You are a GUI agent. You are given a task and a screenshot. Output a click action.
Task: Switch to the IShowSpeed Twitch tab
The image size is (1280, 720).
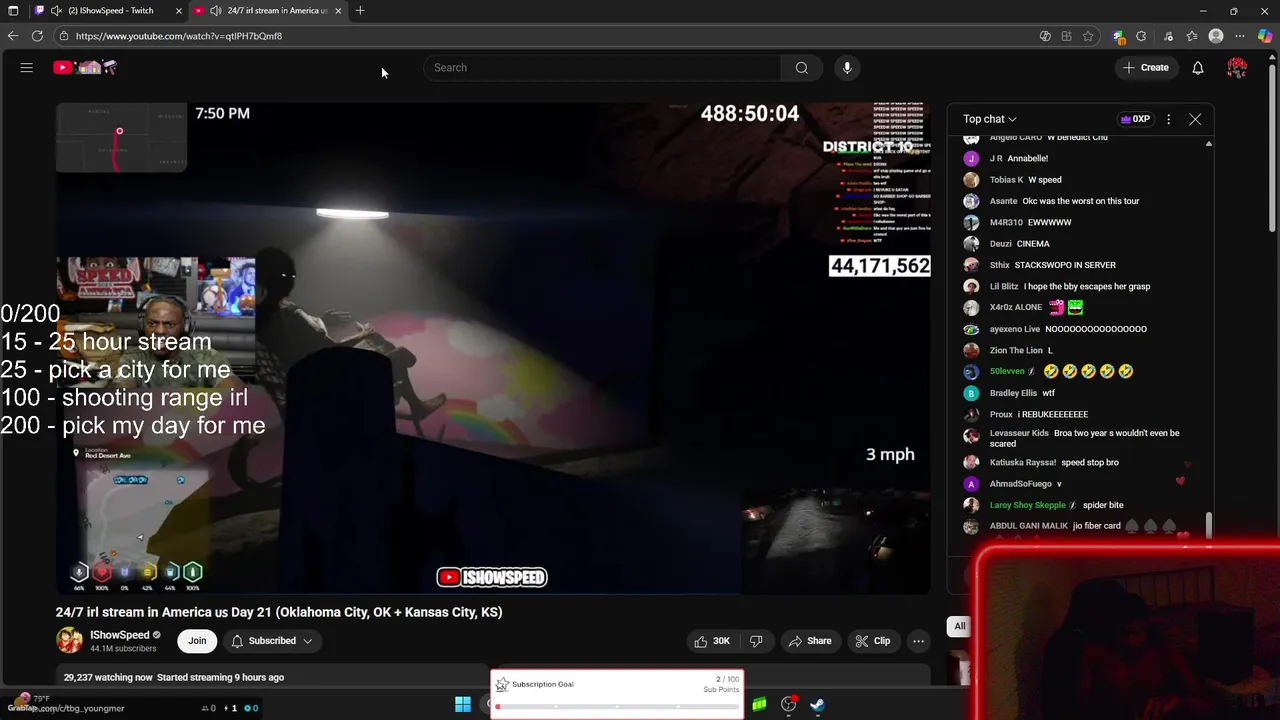click(110, 10)
